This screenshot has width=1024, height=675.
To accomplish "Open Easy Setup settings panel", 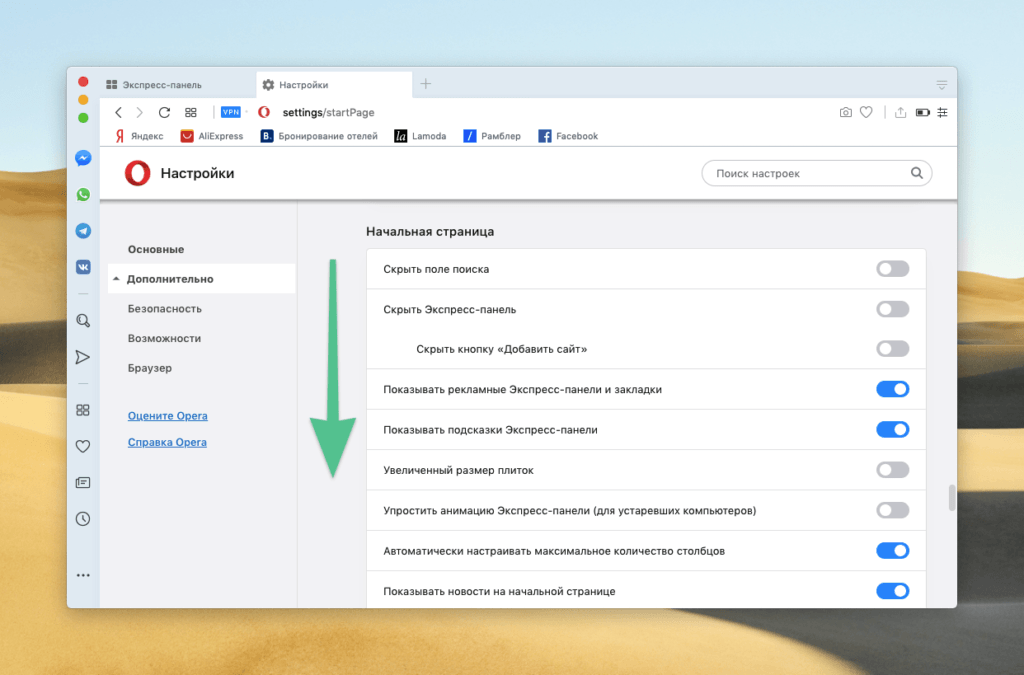I will click(x=942, y=112).
